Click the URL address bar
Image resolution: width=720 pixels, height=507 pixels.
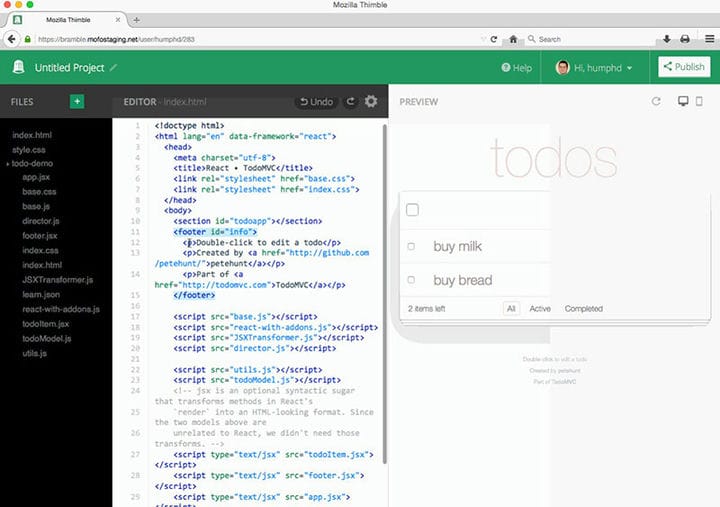coord(257,39)
